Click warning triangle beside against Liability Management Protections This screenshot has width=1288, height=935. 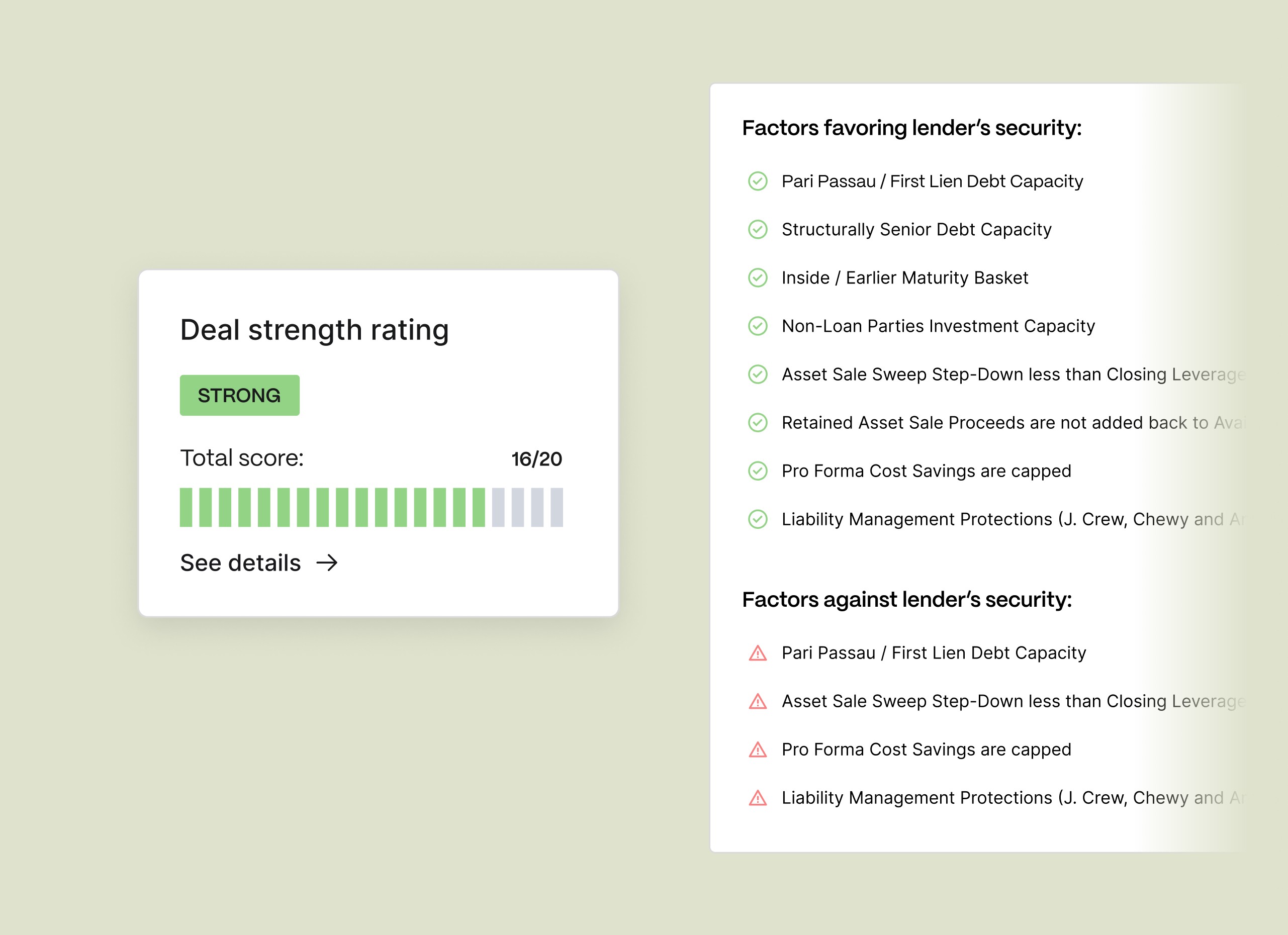pyautogui.click(x=758, y=798)
